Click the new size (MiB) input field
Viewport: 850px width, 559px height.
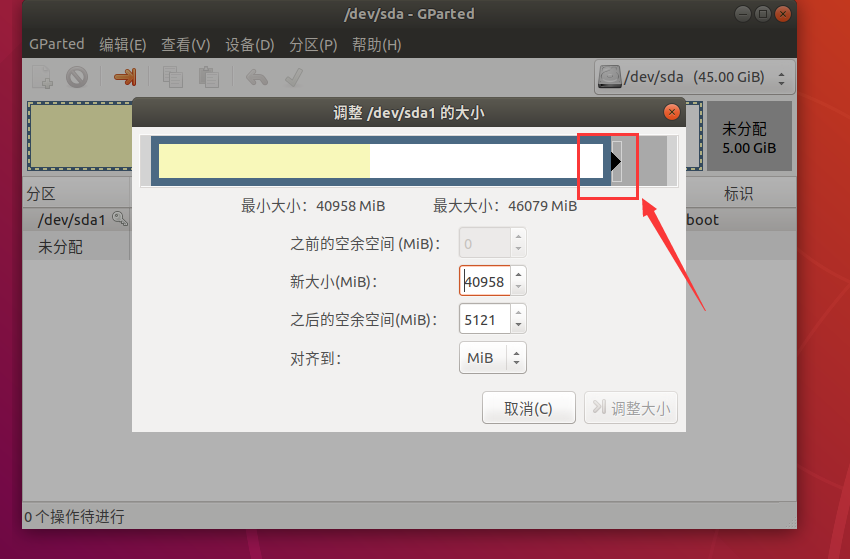(x=485, y=281)
